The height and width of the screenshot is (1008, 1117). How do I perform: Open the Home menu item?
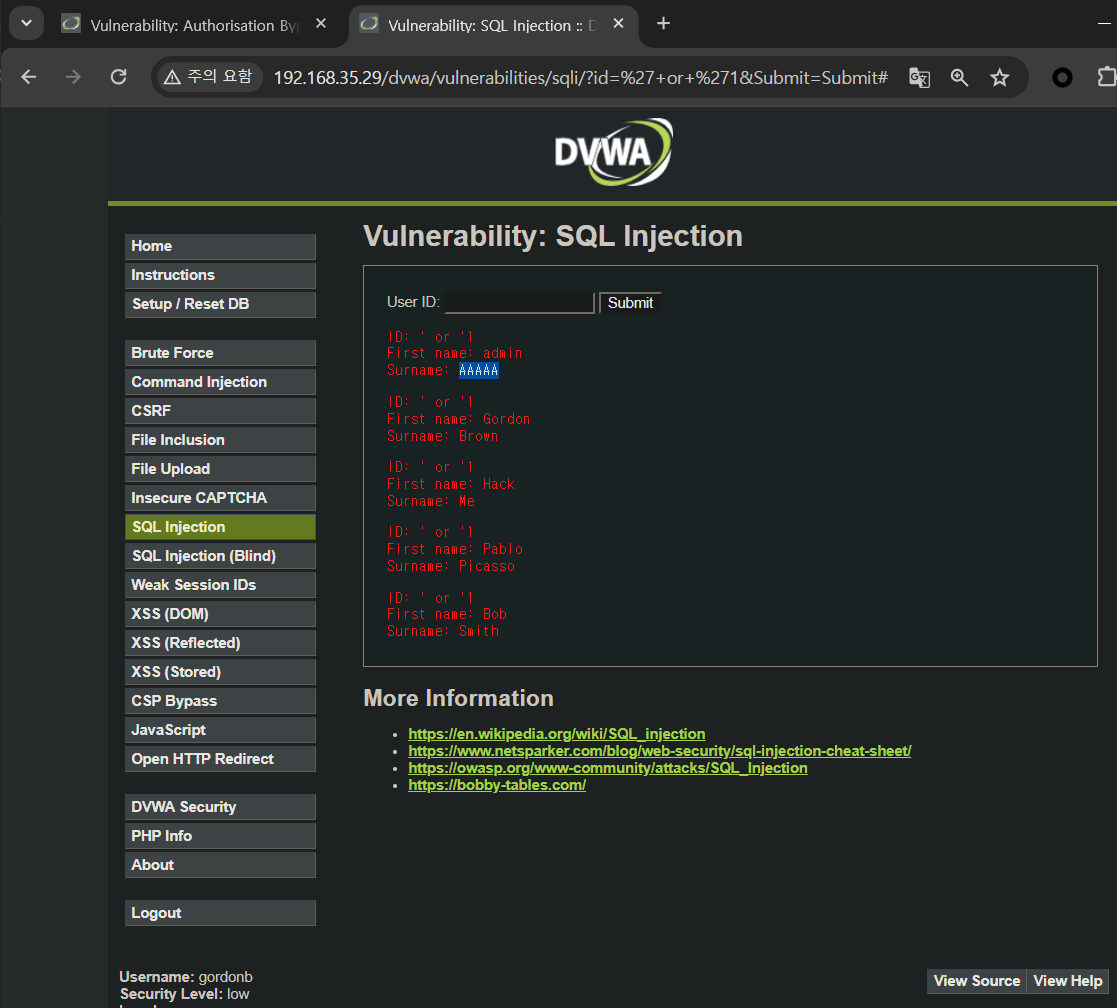(220, 246)
